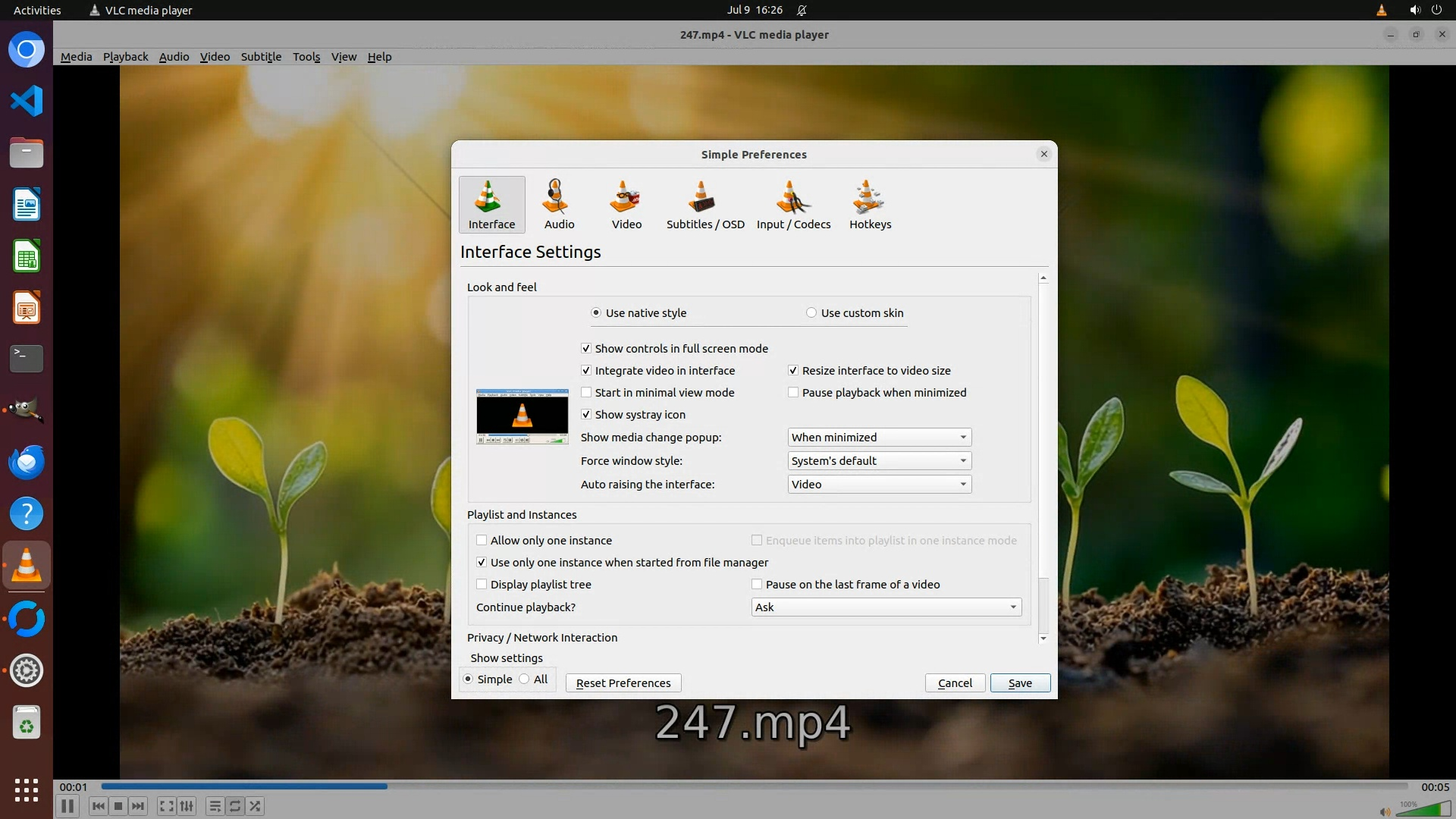Image resolution: width=1456 pixels, height=819 pixels.
Task: Click the video seek progress bar
Action: [x=754, y=786]
